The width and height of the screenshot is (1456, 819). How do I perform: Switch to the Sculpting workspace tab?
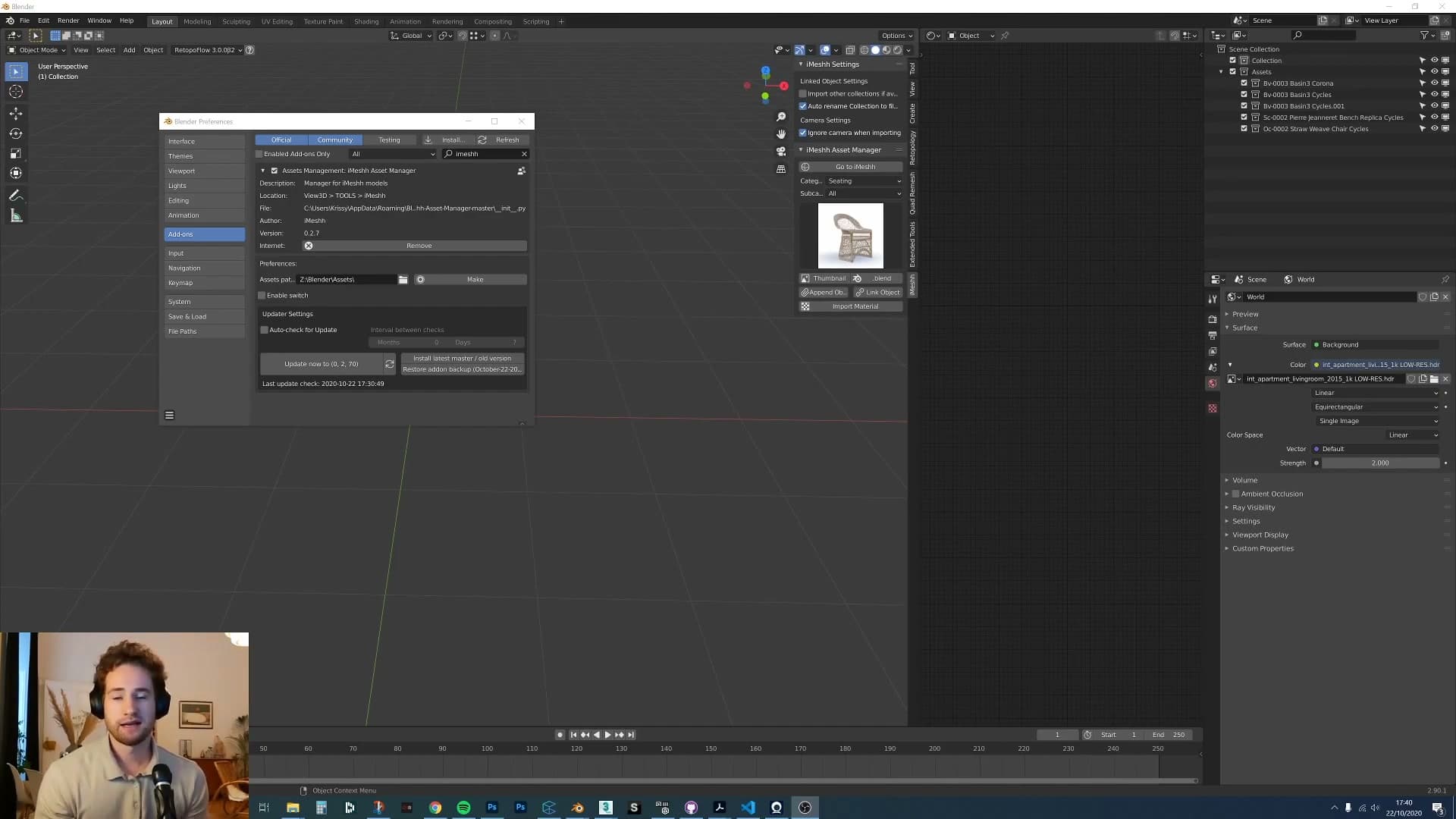tap(236, 21)
